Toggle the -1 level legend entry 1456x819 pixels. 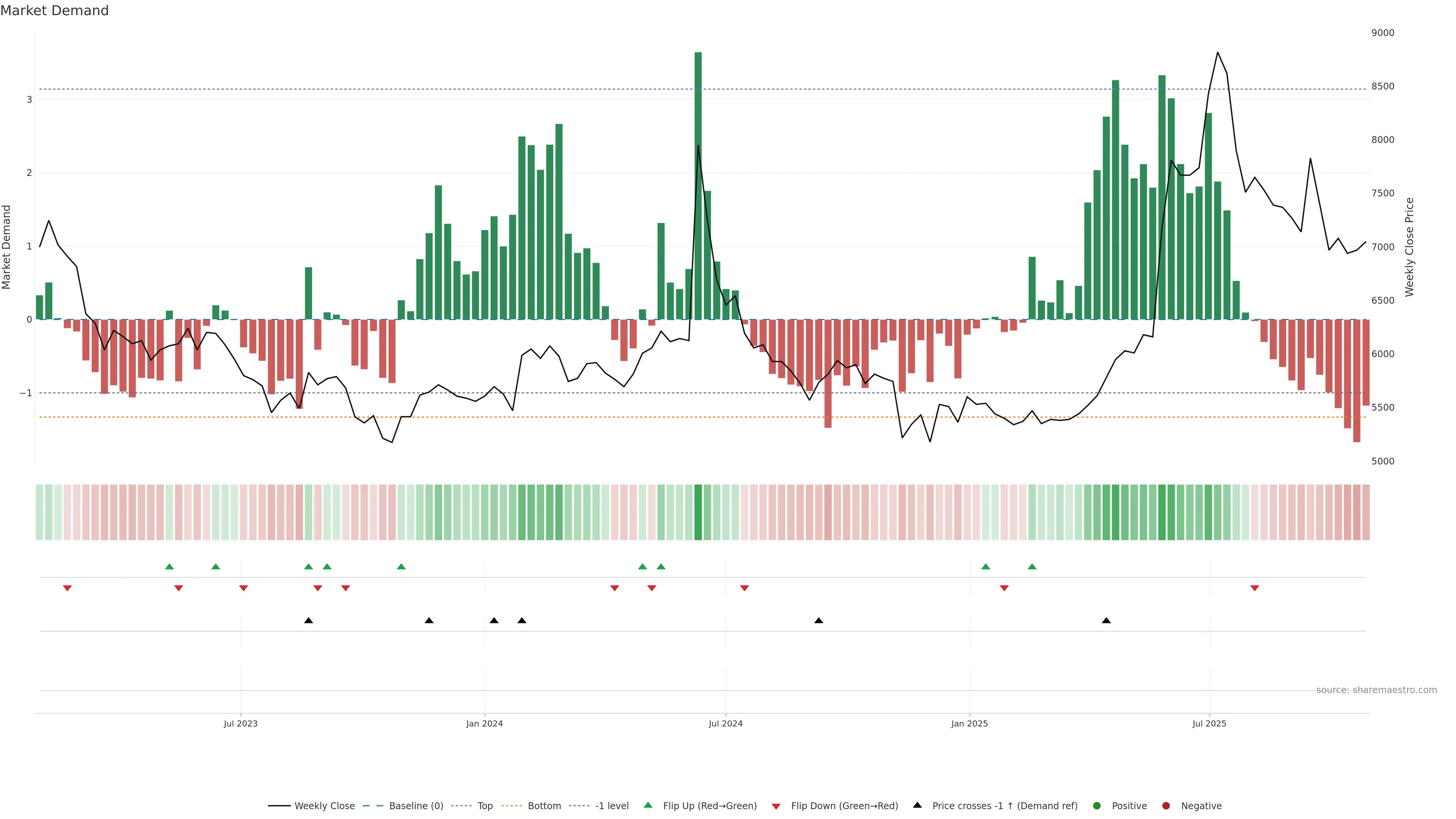(x=612, y=805)
